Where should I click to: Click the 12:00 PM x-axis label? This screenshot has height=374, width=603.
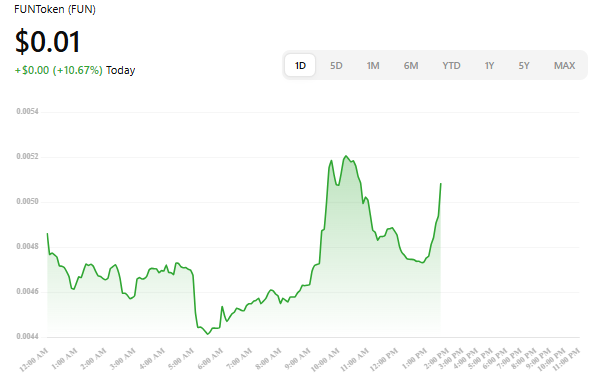pos(384,360)
